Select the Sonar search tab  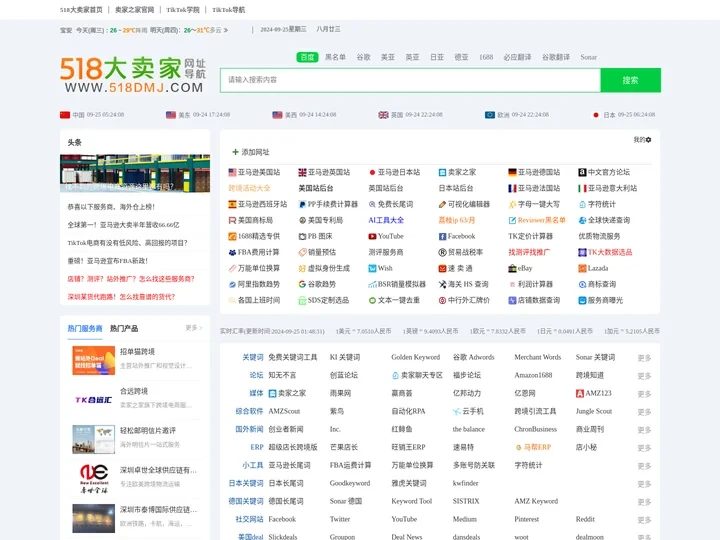[588, 57]
